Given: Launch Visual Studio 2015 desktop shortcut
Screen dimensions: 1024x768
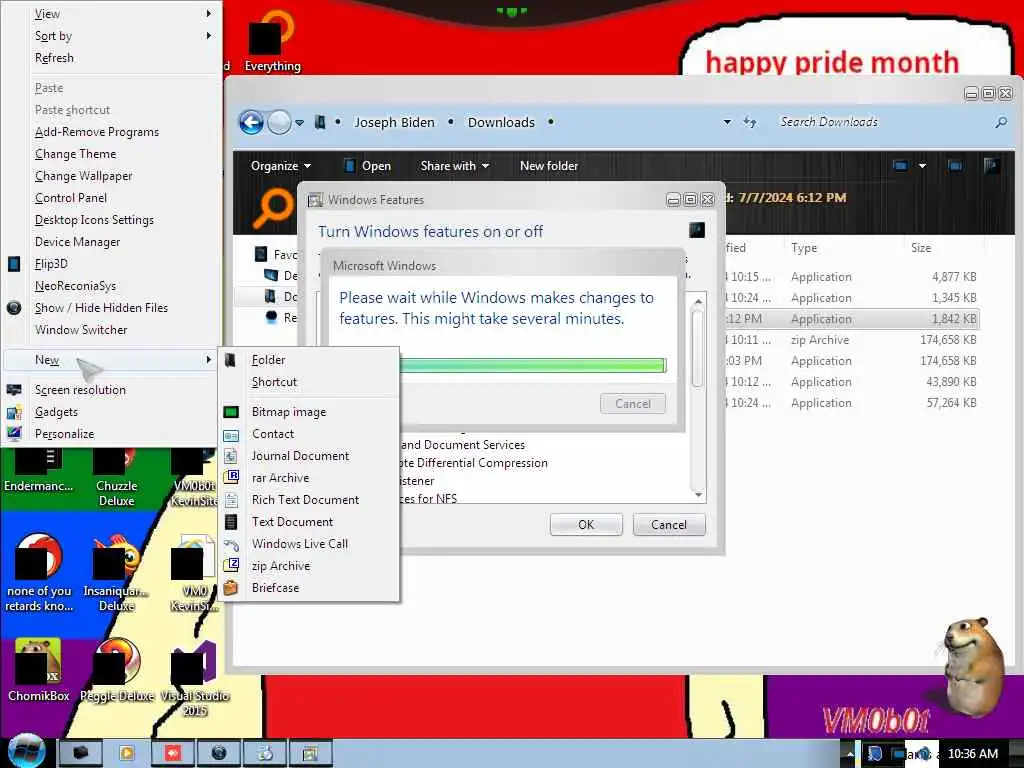Looking at the screenshot, I should pos(194,677).
